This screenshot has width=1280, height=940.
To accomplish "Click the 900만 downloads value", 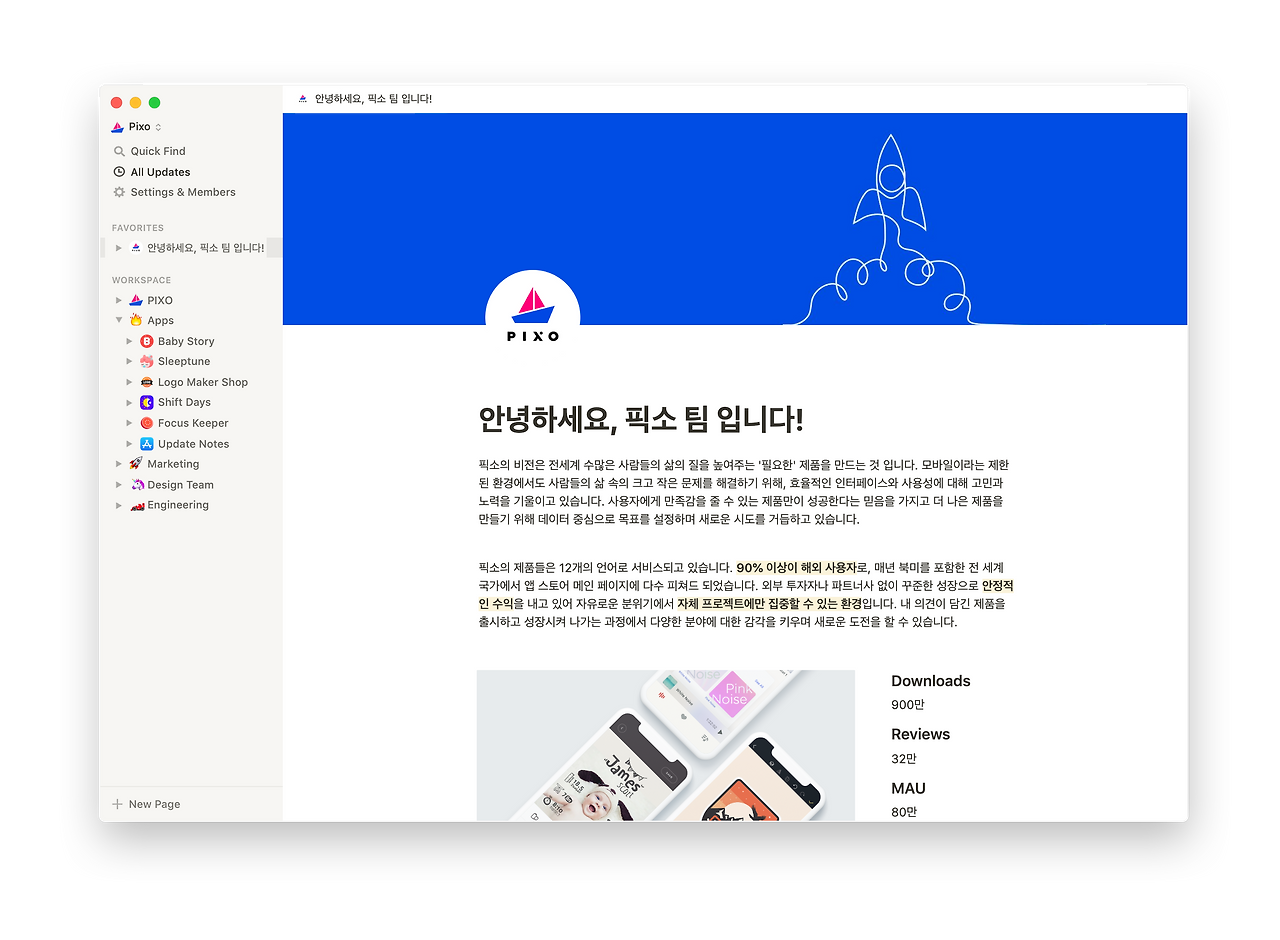I will (x=908, y=705).
